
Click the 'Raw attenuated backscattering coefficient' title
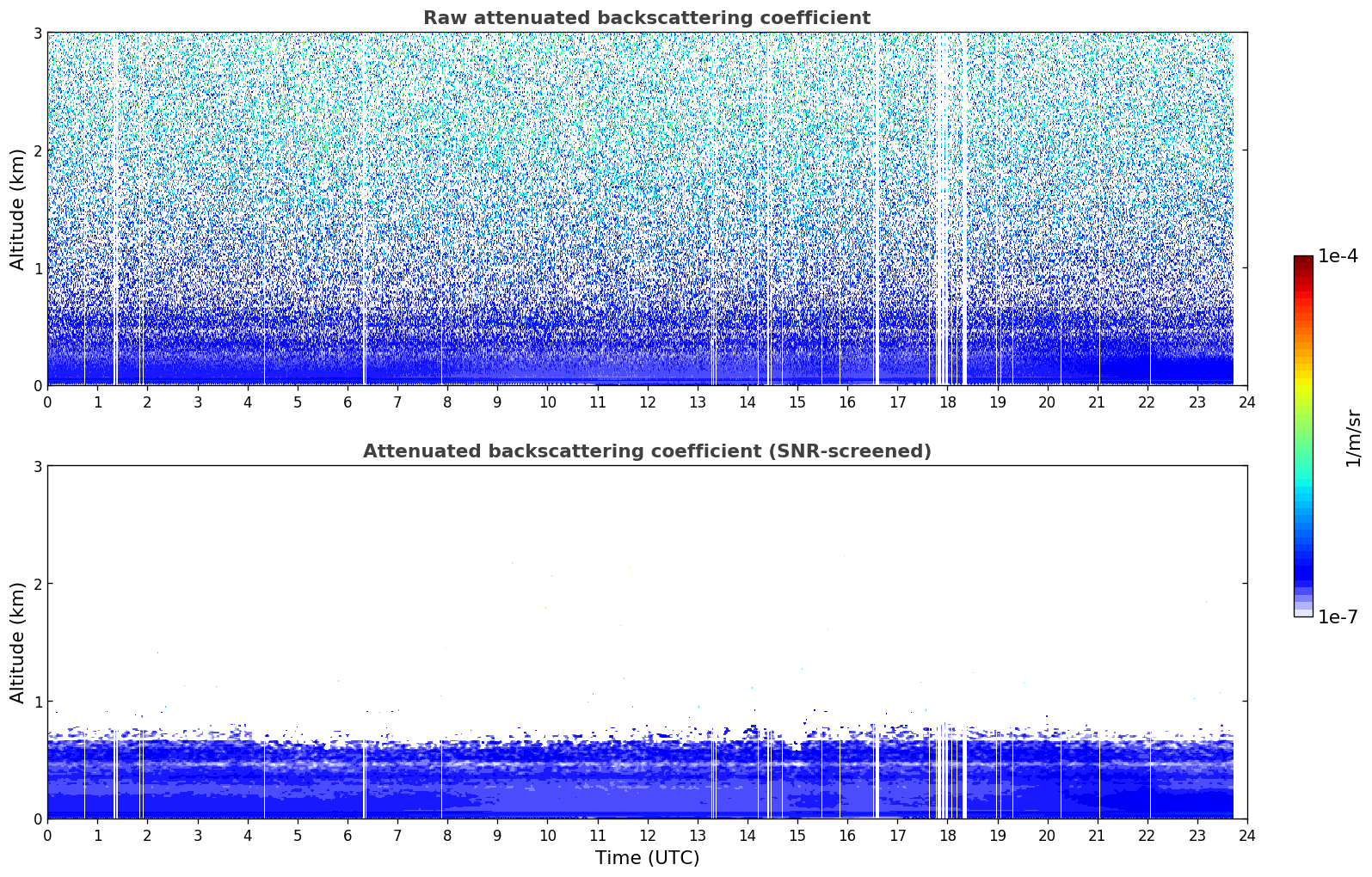(646, 18)
